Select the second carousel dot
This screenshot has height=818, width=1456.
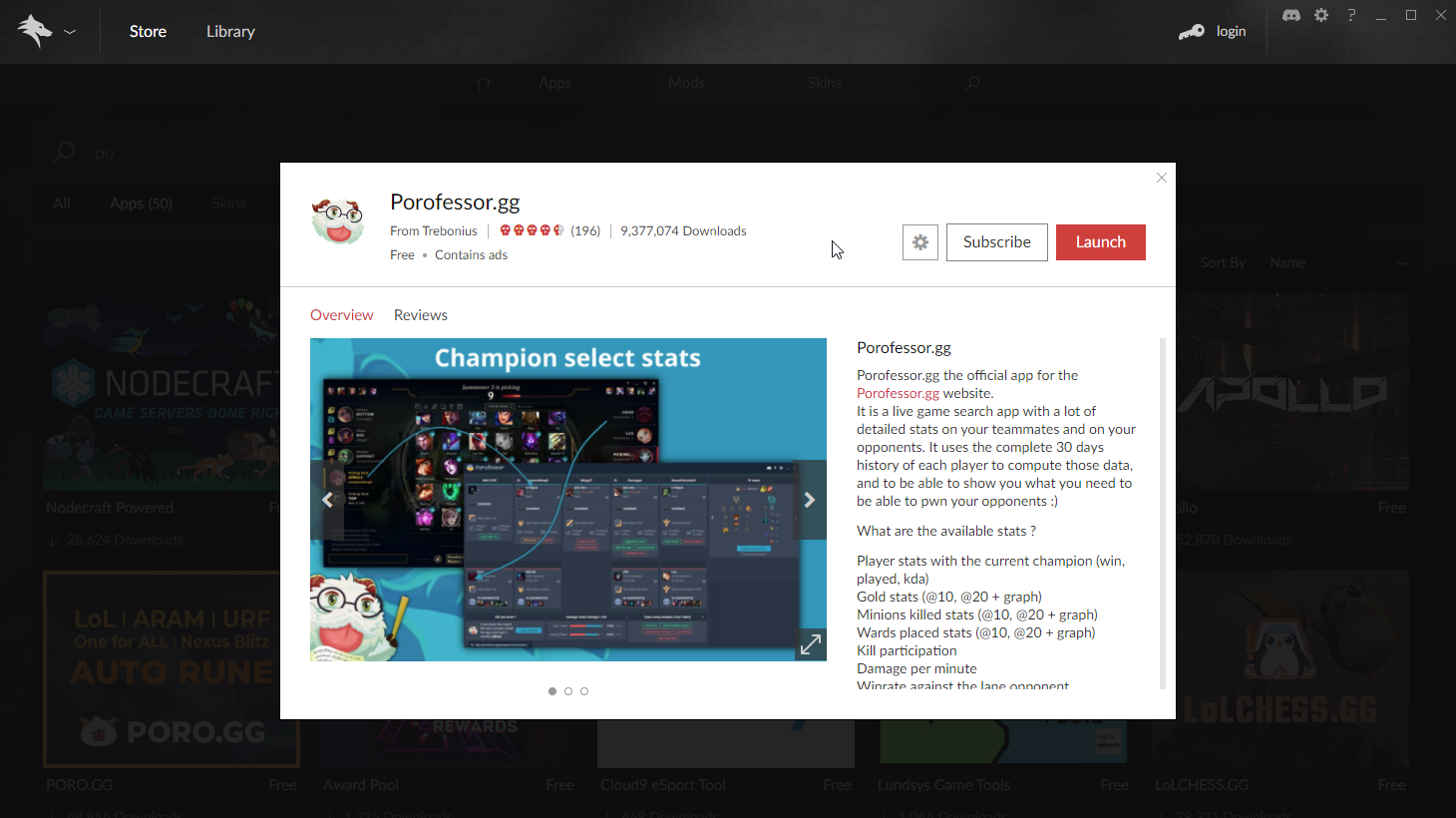(568, 691)
